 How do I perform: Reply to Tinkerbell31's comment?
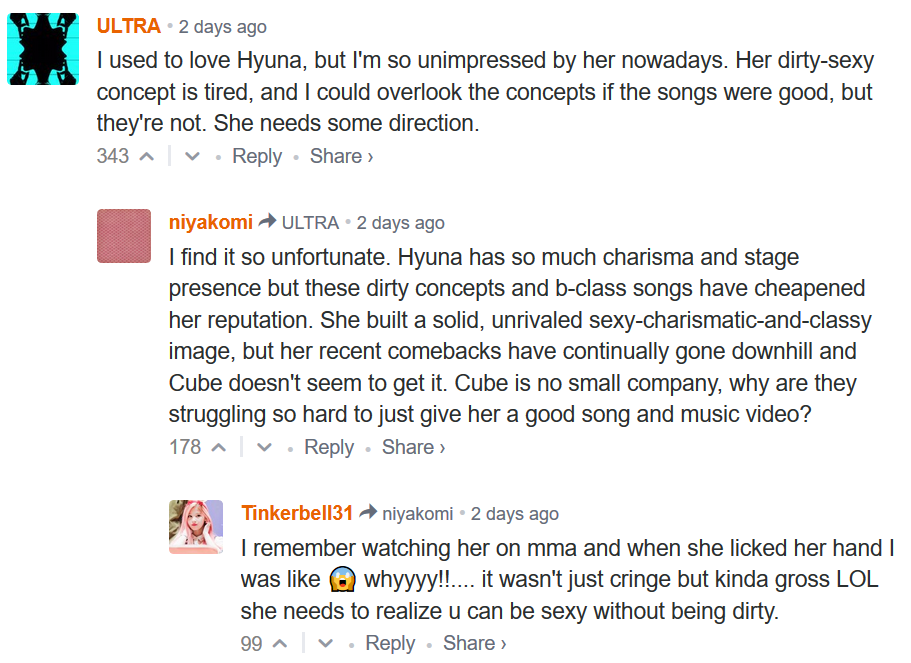(x=390, y=643)
